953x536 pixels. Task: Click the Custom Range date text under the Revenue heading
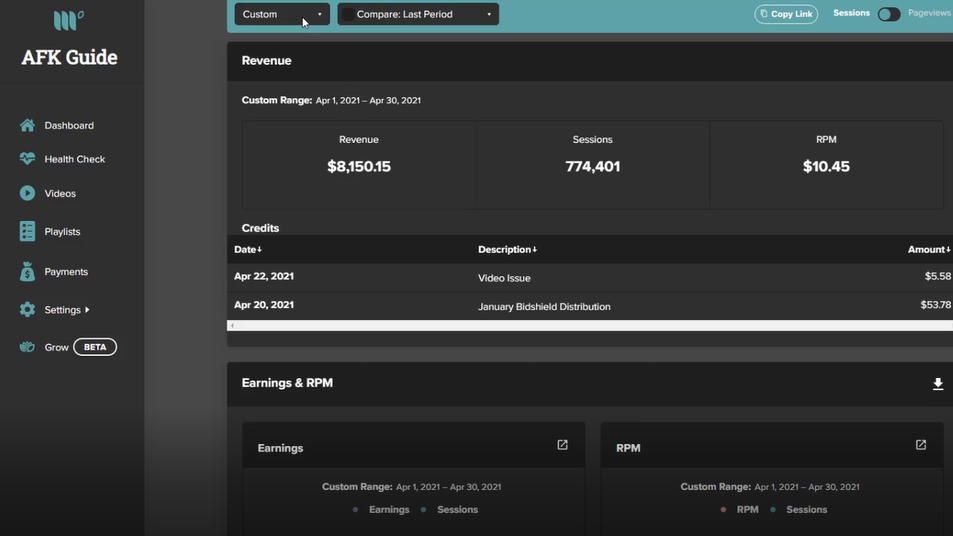click(x=331, y=100)
